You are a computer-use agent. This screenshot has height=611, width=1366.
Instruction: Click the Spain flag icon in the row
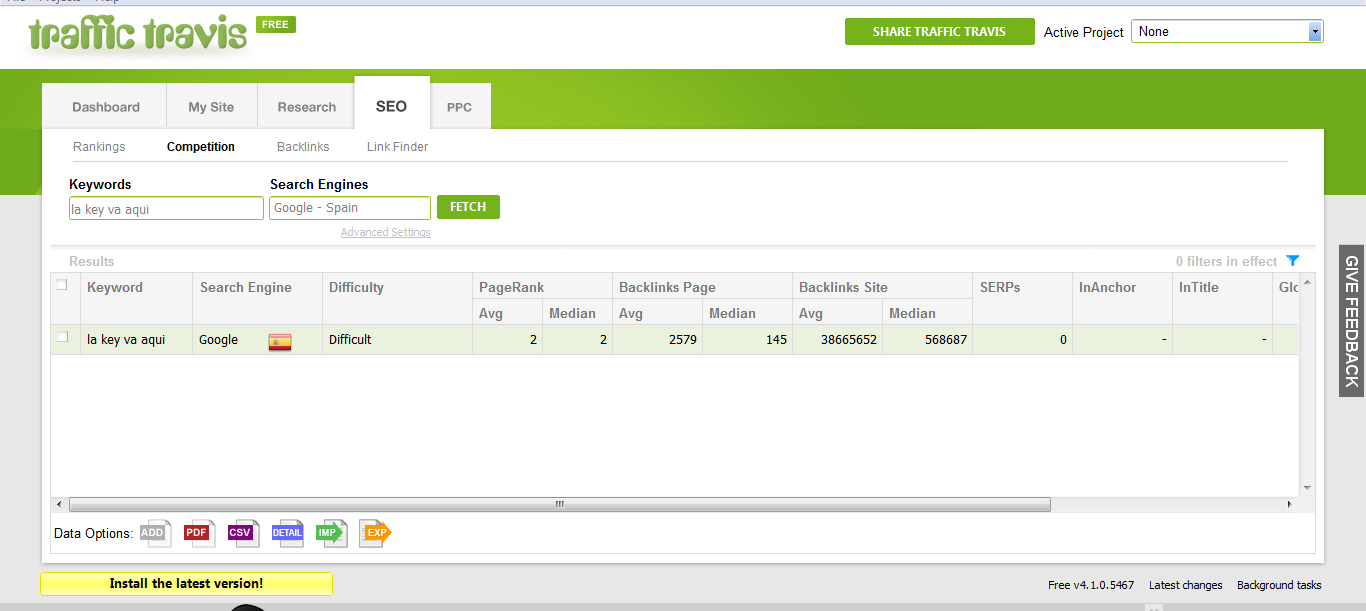click(280, 341)
